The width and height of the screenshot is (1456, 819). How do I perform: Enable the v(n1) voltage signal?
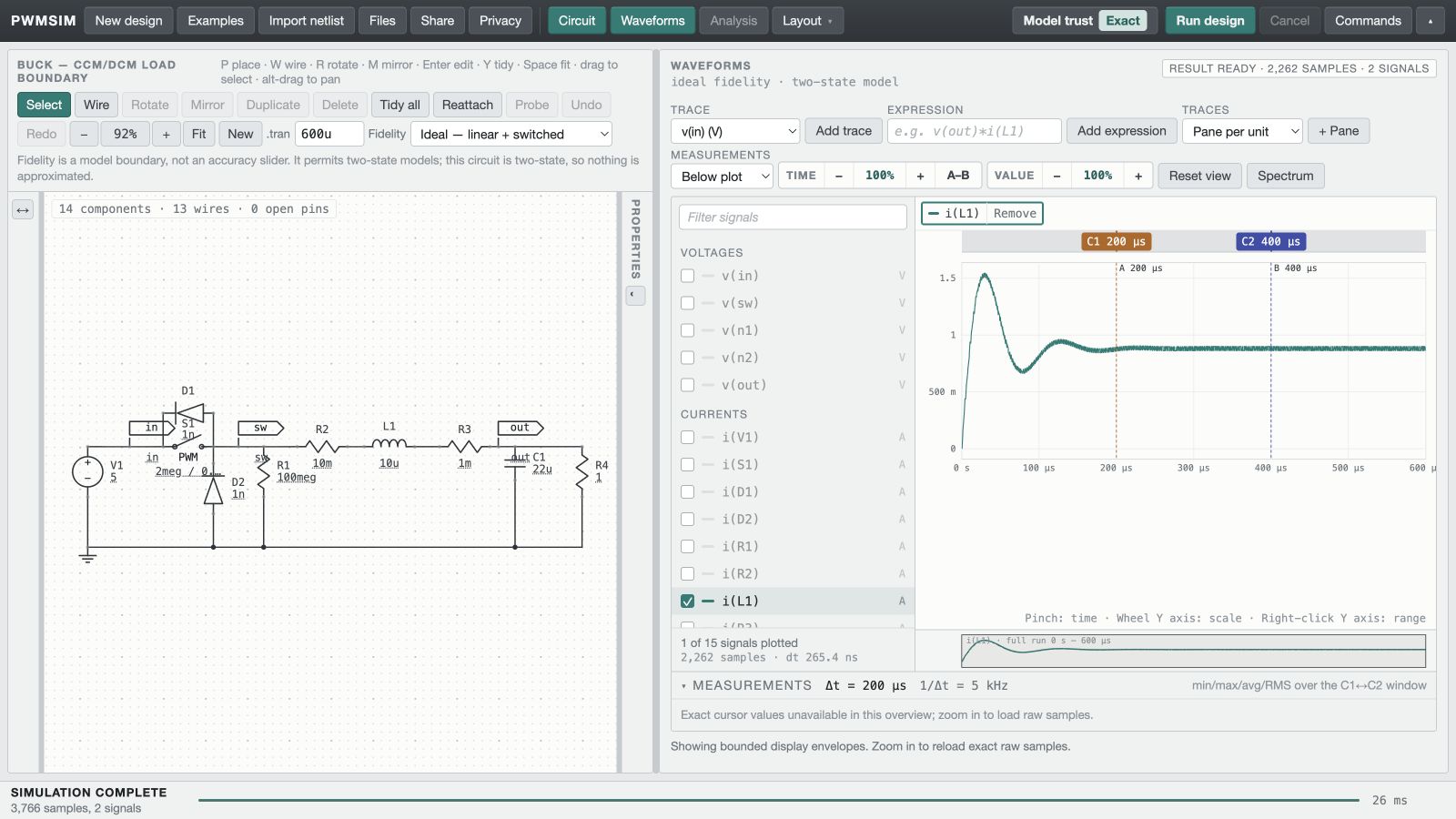click(x=687, y=330)
